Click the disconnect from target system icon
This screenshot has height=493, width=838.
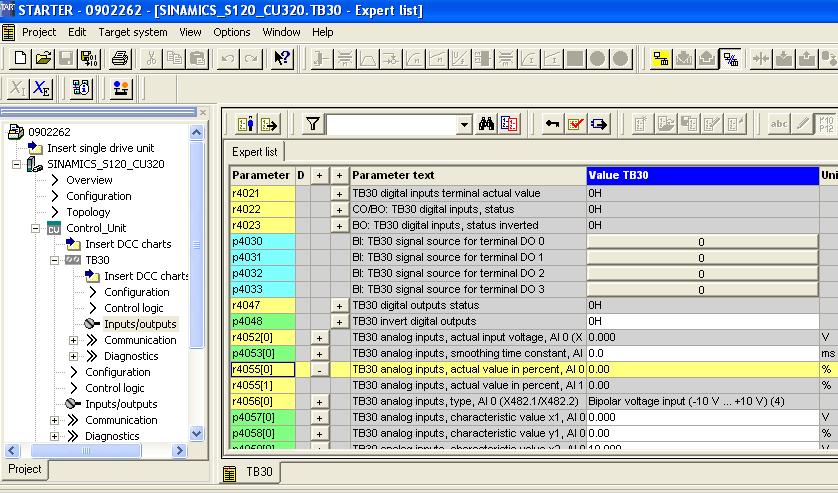730,58
